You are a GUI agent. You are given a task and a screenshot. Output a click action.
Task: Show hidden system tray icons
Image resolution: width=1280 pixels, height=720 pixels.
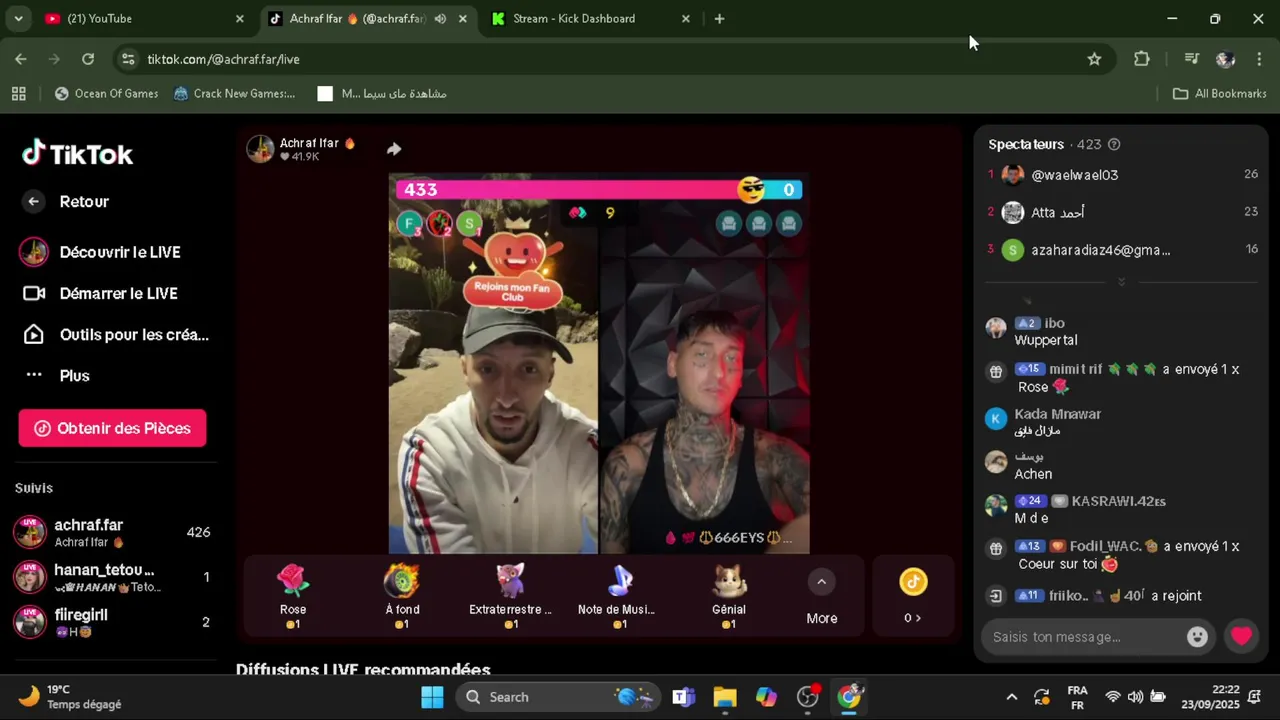[x=1011, y=697]
